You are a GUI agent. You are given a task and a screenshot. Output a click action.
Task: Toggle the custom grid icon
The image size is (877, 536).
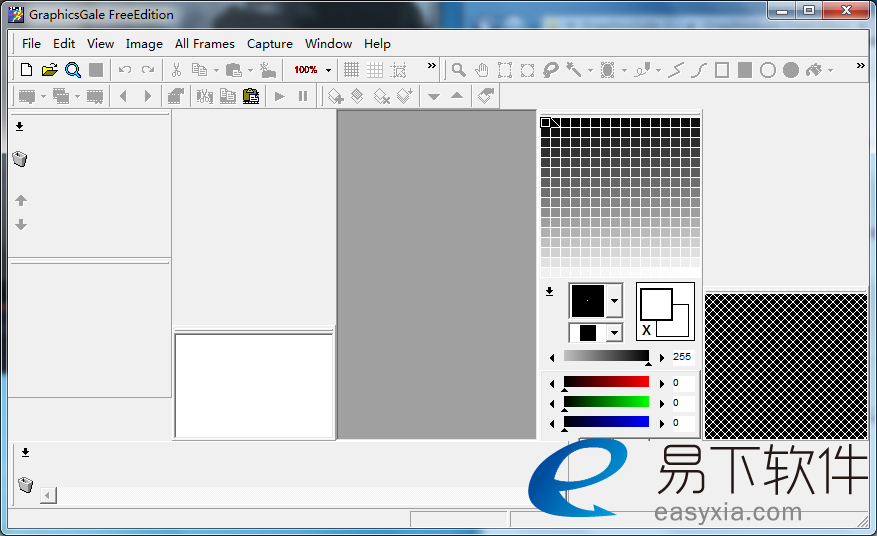pos(375,70)
